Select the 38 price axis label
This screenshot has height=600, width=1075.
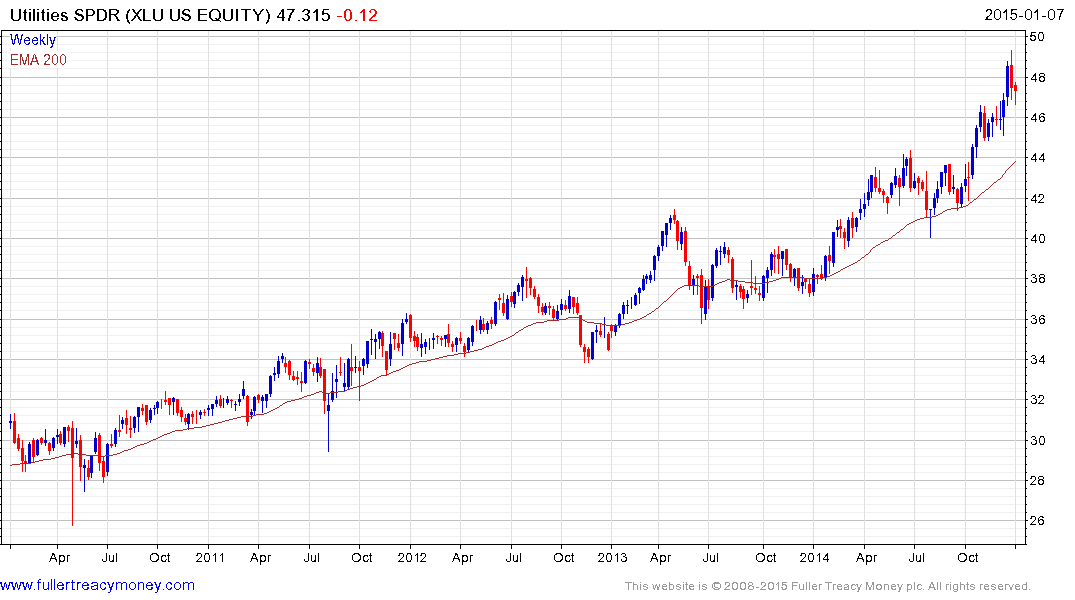pyautogui.click(x=1037, y=278)
